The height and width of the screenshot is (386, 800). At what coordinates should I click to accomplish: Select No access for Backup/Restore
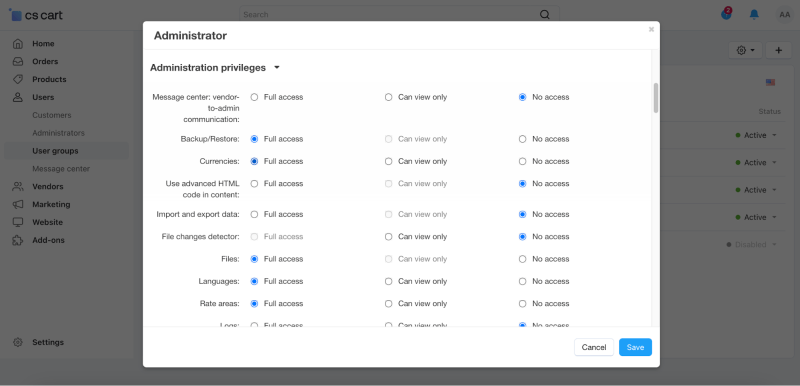point(522,139)
